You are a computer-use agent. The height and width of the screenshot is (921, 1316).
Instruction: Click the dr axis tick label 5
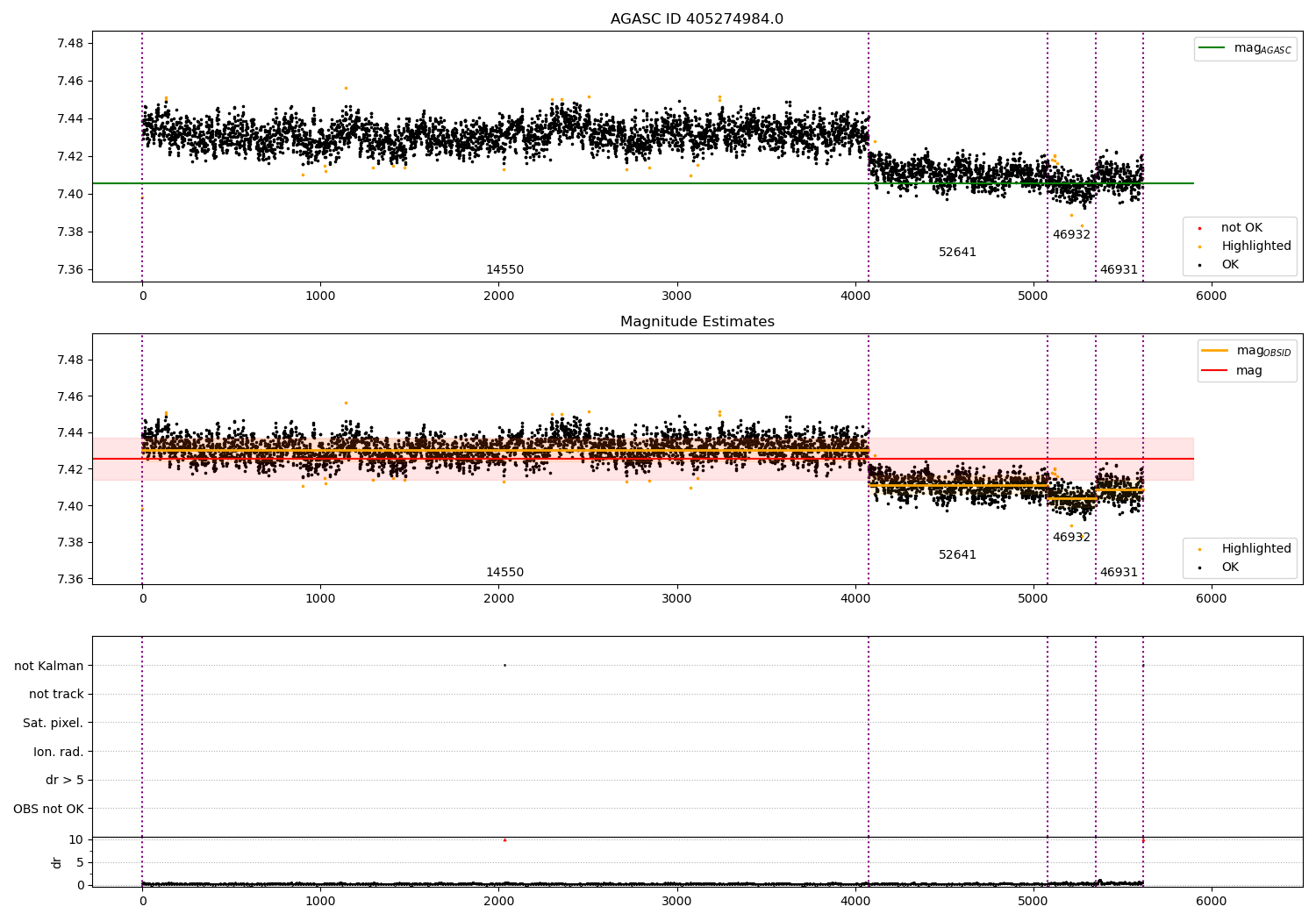80,862
